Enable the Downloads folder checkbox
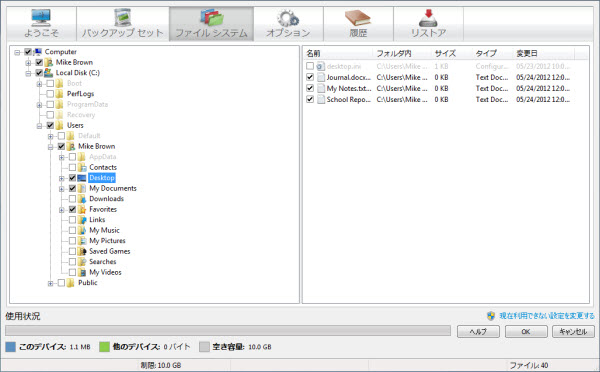The height and width of the screenshot is (372, 600). [x=72, y=199]
